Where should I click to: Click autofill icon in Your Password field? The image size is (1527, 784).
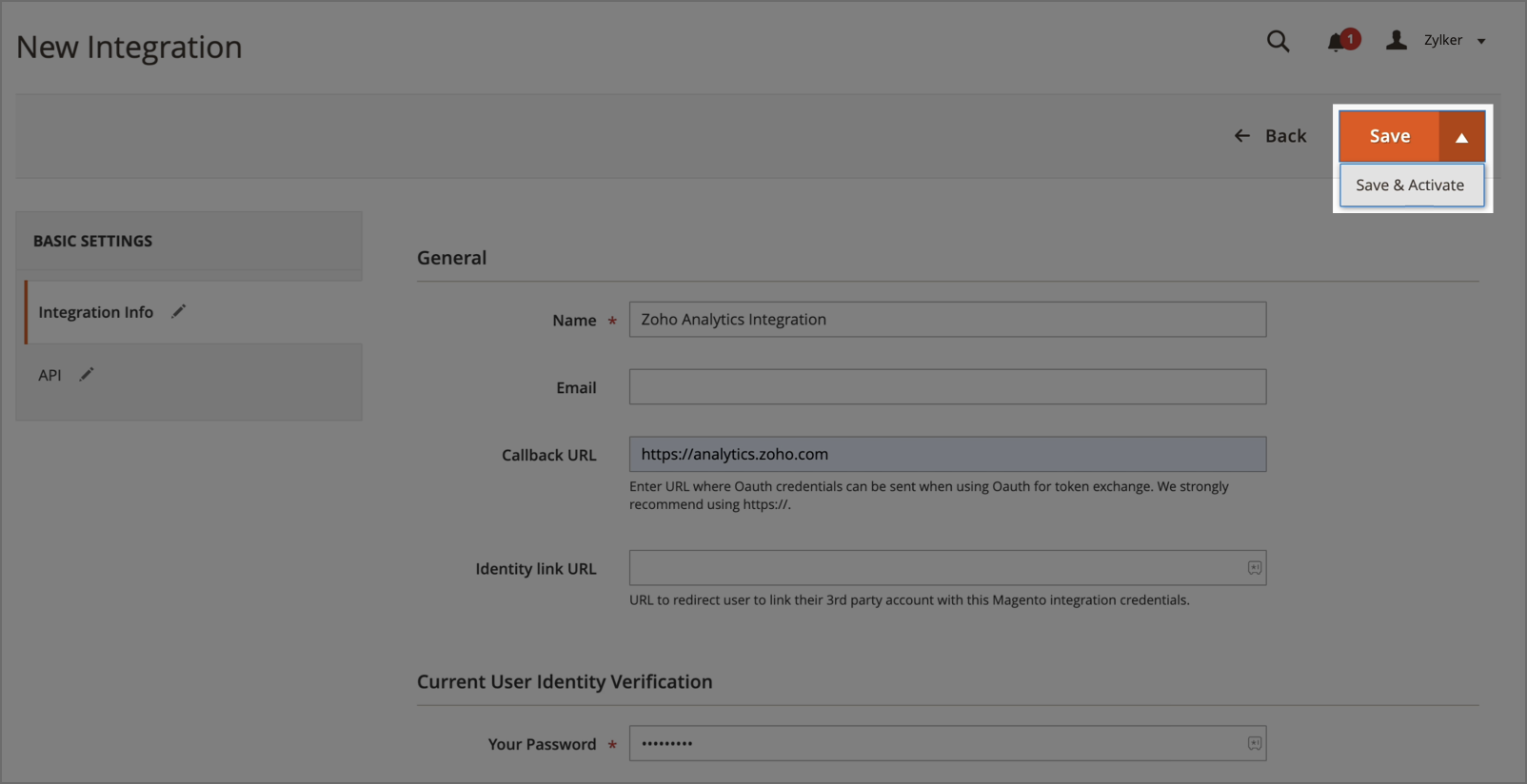tap(1254, 744)
